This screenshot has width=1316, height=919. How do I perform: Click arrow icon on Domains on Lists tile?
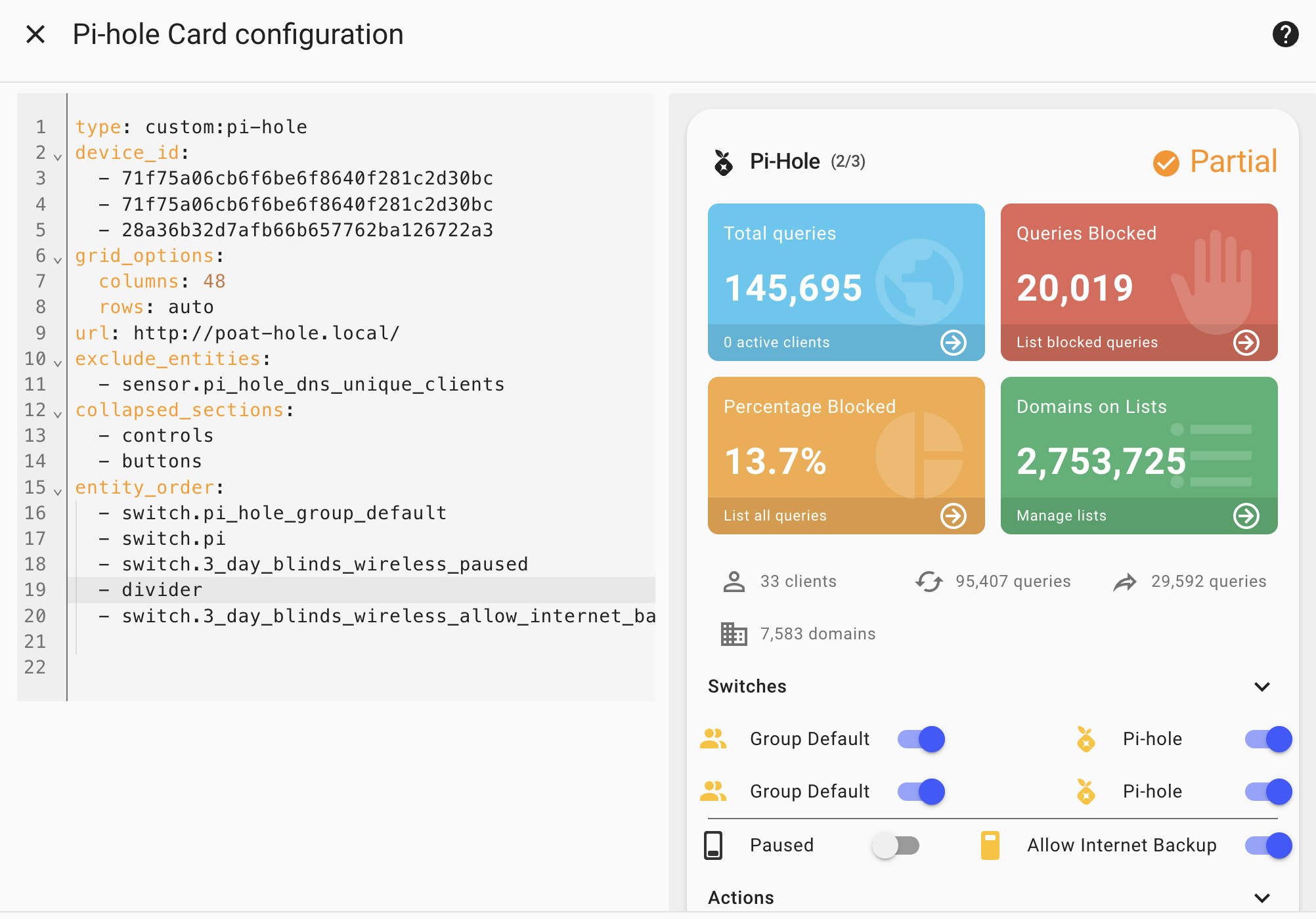click(x=1246, y=515)
